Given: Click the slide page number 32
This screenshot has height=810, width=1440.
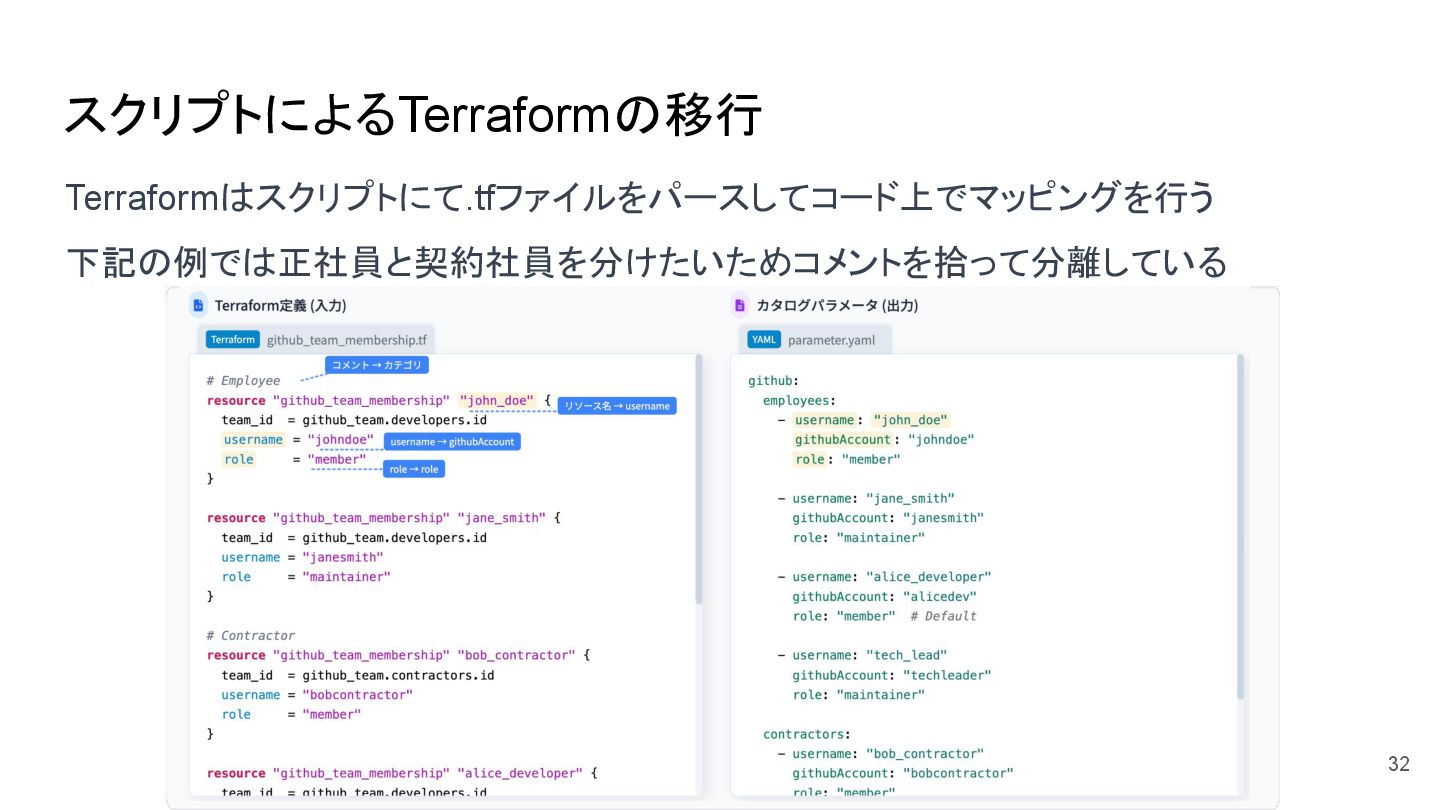Looking at the screenshot, I should (x=1398, y=764).
